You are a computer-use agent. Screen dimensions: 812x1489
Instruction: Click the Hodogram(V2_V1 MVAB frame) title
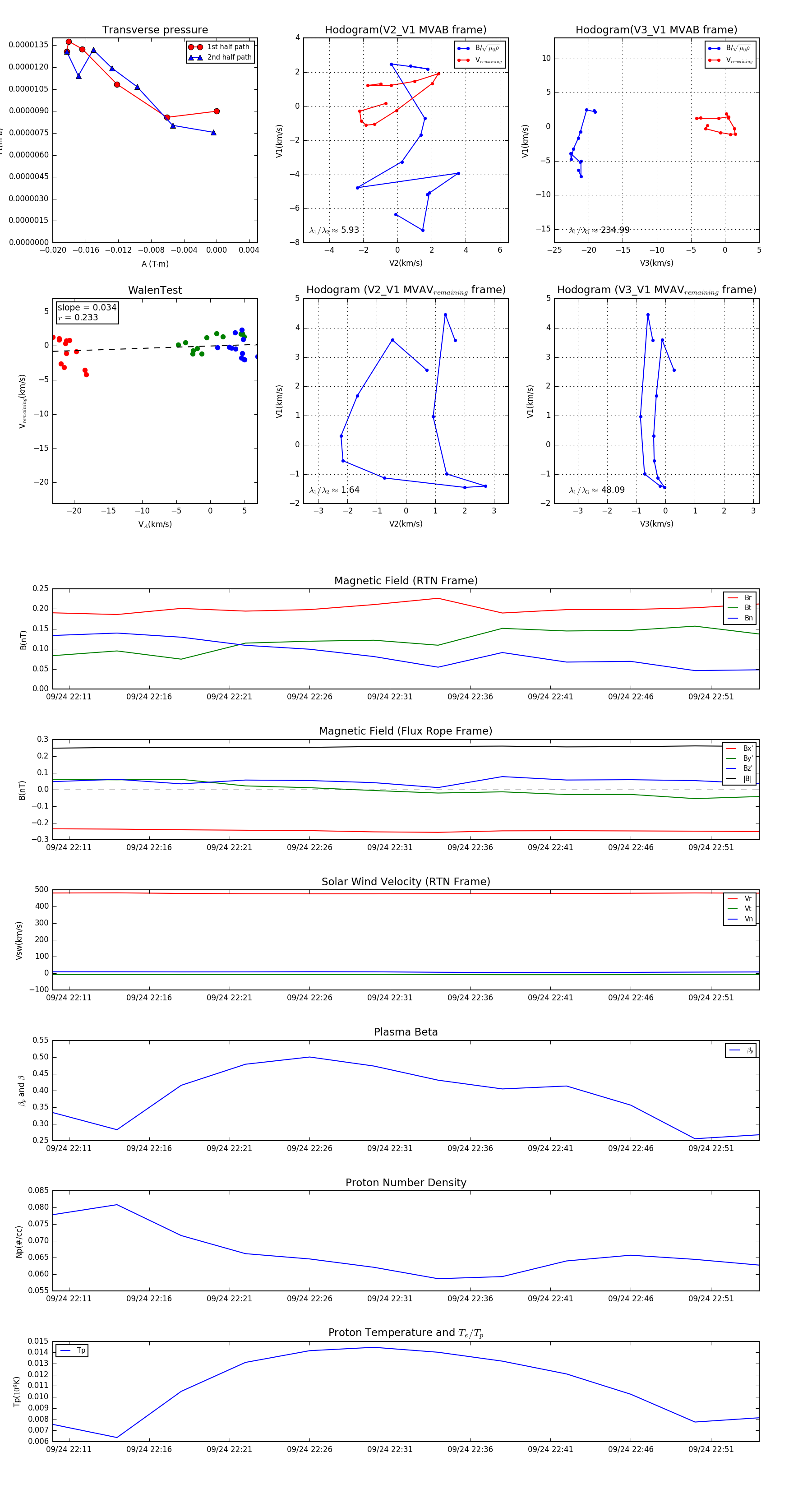[406, 30]
